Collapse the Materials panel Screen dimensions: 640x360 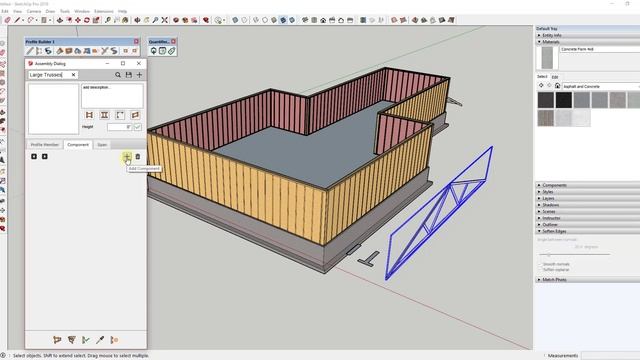pos(588,42)
